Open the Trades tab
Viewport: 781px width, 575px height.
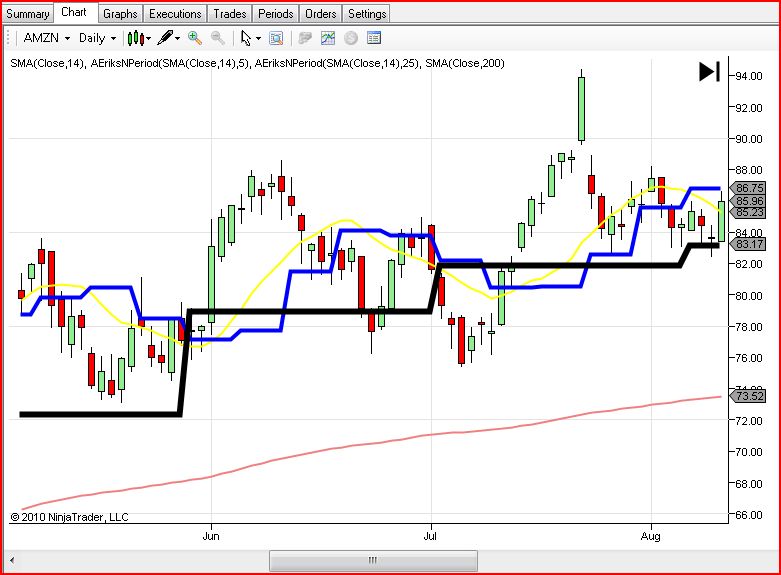click(x=230, y=14)
